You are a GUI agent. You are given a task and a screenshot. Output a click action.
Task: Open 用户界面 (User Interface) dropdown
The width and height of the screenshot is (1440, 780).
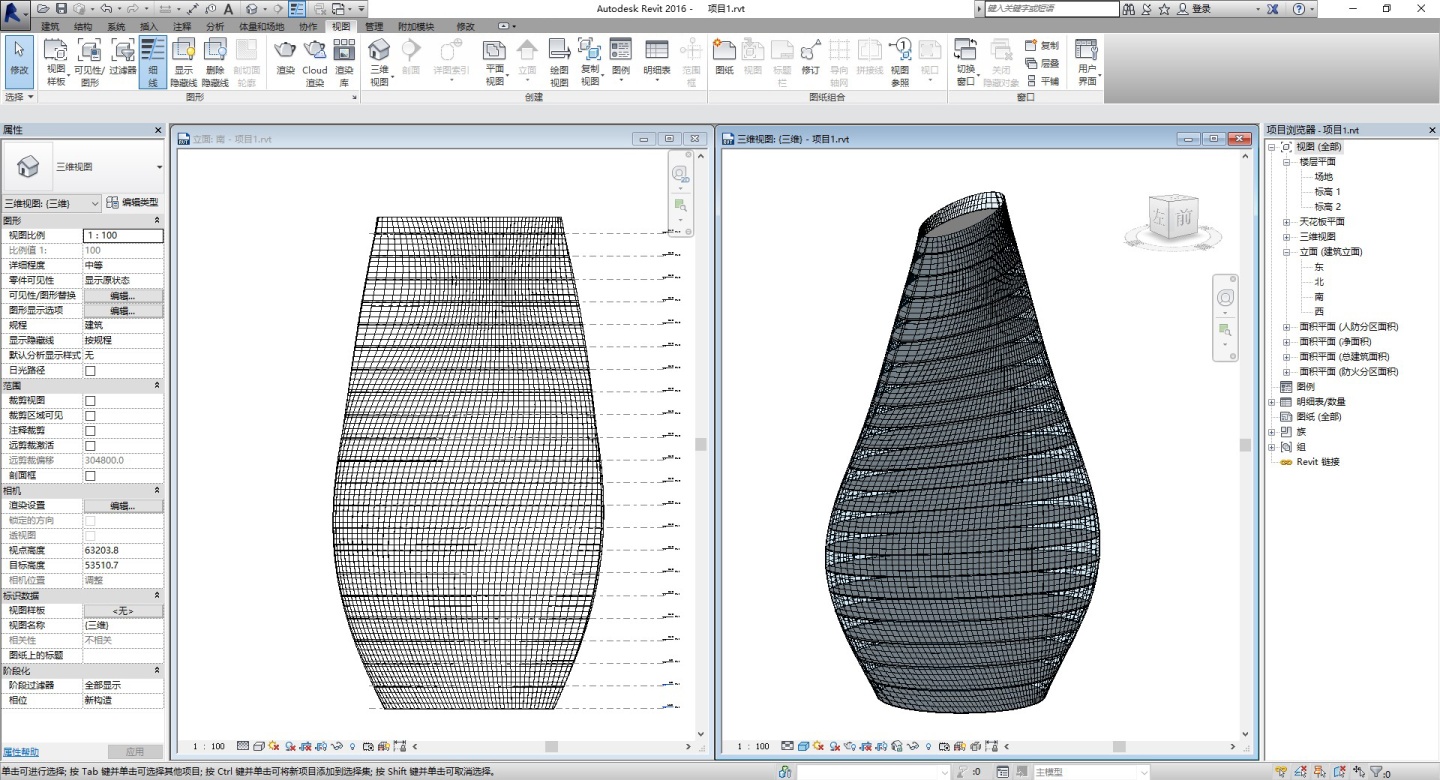click(1087, 62)
